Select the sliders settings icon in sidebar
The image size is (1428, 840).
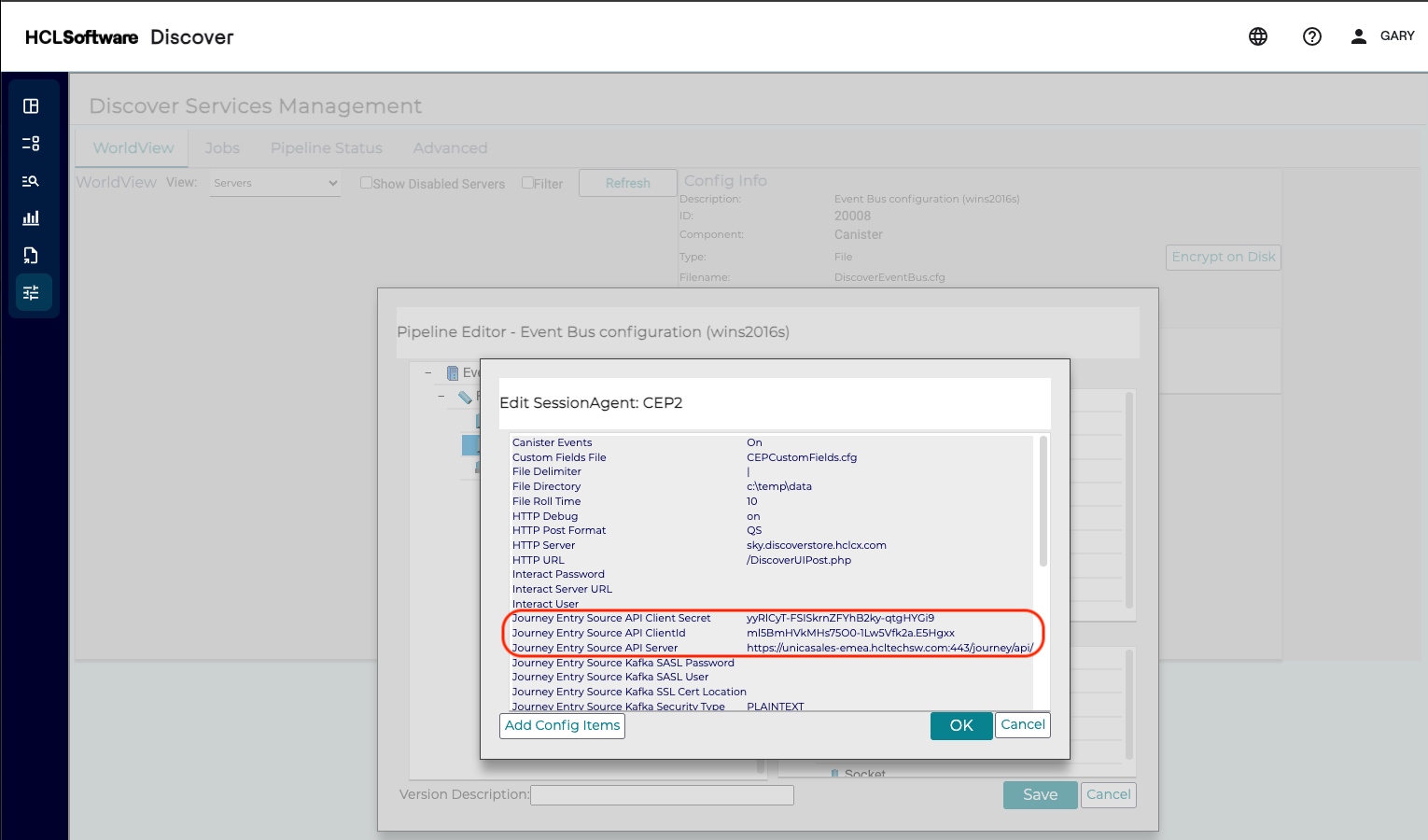[31, 293]
